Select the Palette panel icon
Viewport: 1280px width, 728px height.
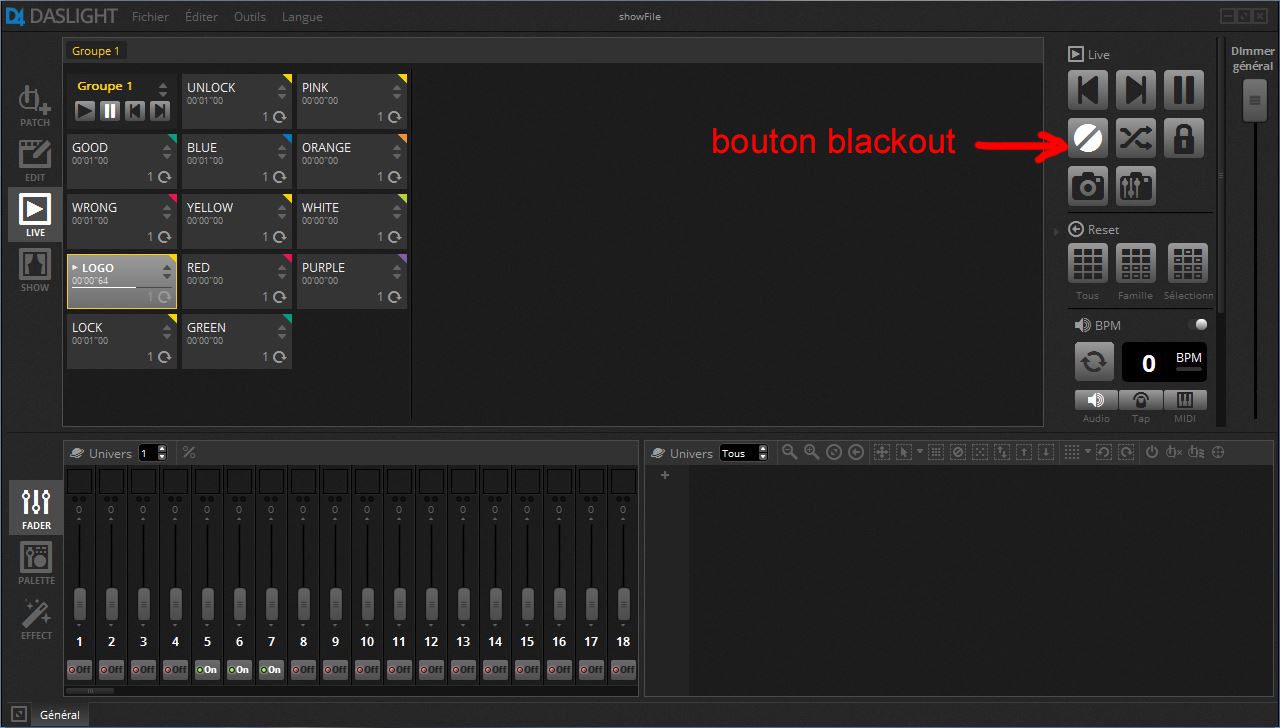pyautogui.click(x=36, y=563)
